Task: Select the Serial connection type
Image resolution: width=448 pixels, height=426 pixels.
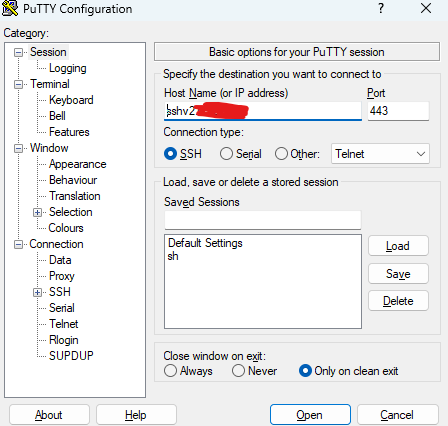Action: [x=226, y=154]
